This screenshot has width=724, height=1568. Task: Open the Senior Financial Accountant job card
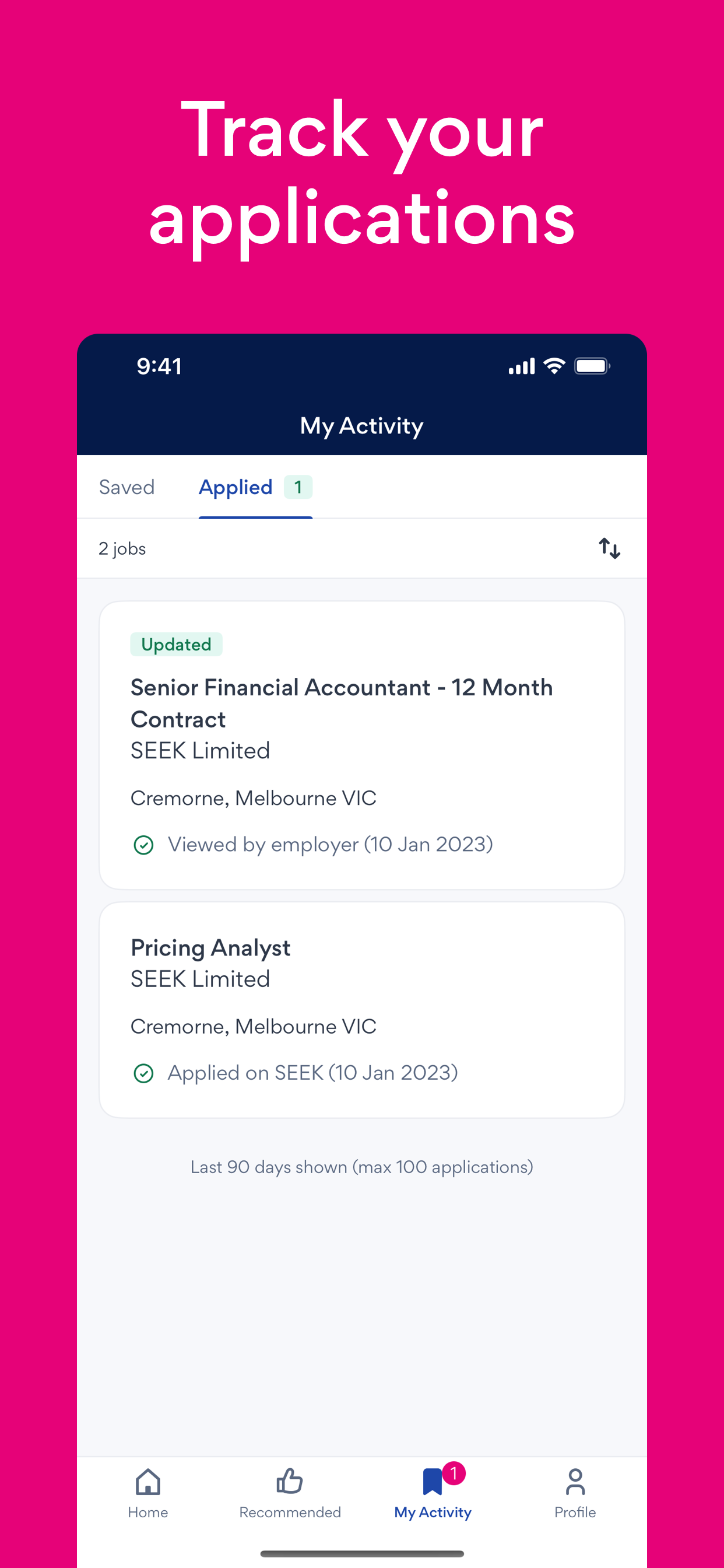(362, 745)
